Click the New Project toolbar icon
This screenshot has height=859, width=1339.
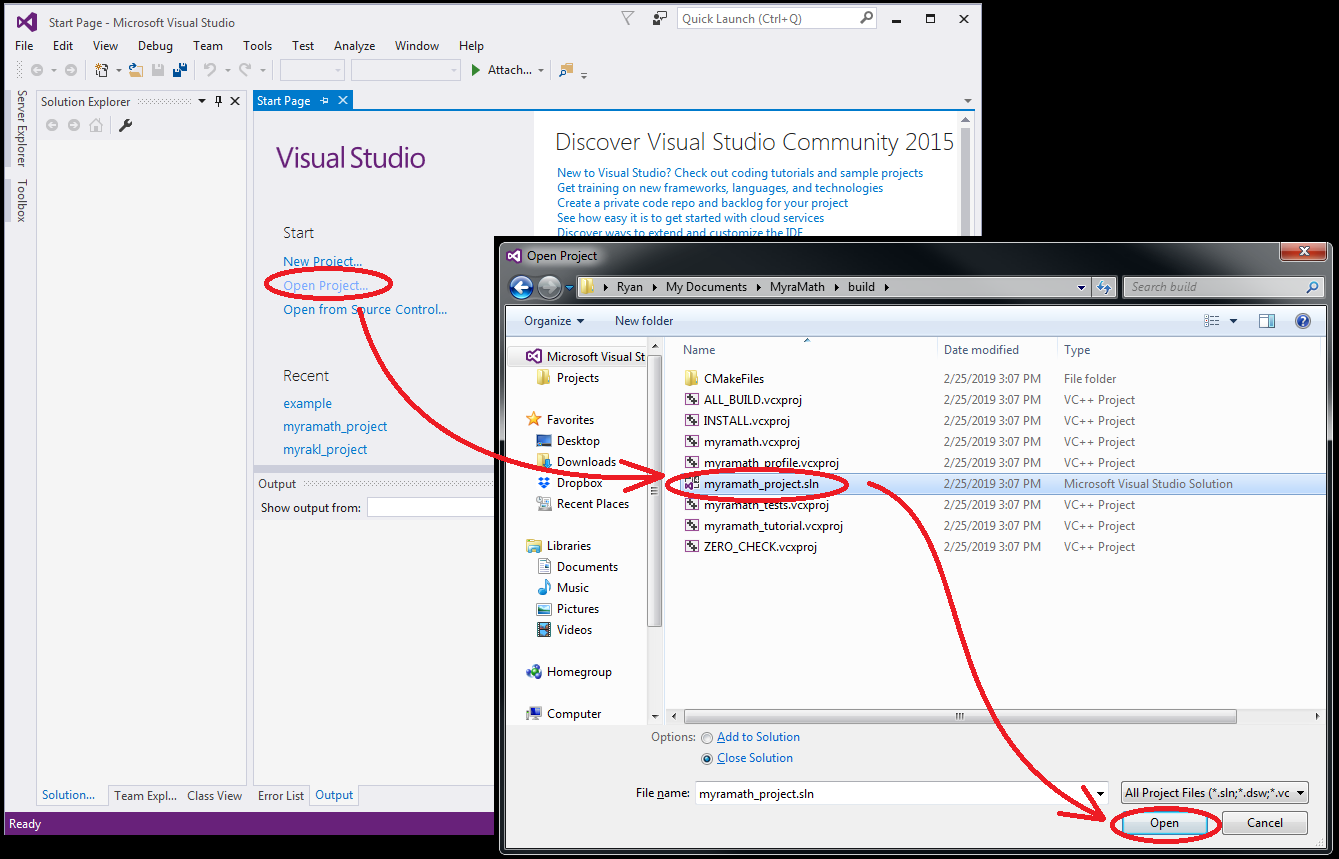click(100, 70)
